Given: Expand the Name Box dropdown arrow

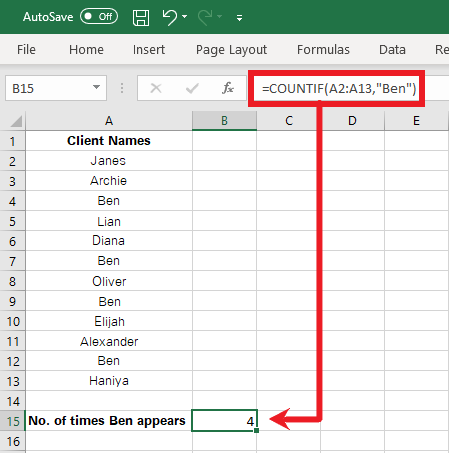Looking at the screenshot, I should tap(96, 88).
